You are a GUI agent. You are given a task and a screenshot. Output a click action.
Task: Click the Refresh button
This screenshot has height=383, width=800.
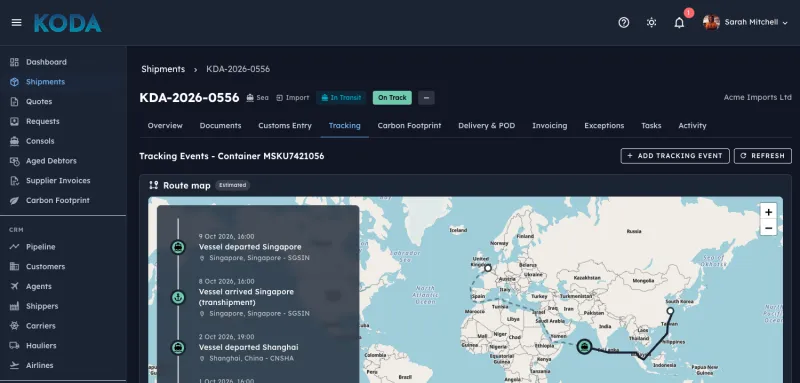click(x=763, y=156)
